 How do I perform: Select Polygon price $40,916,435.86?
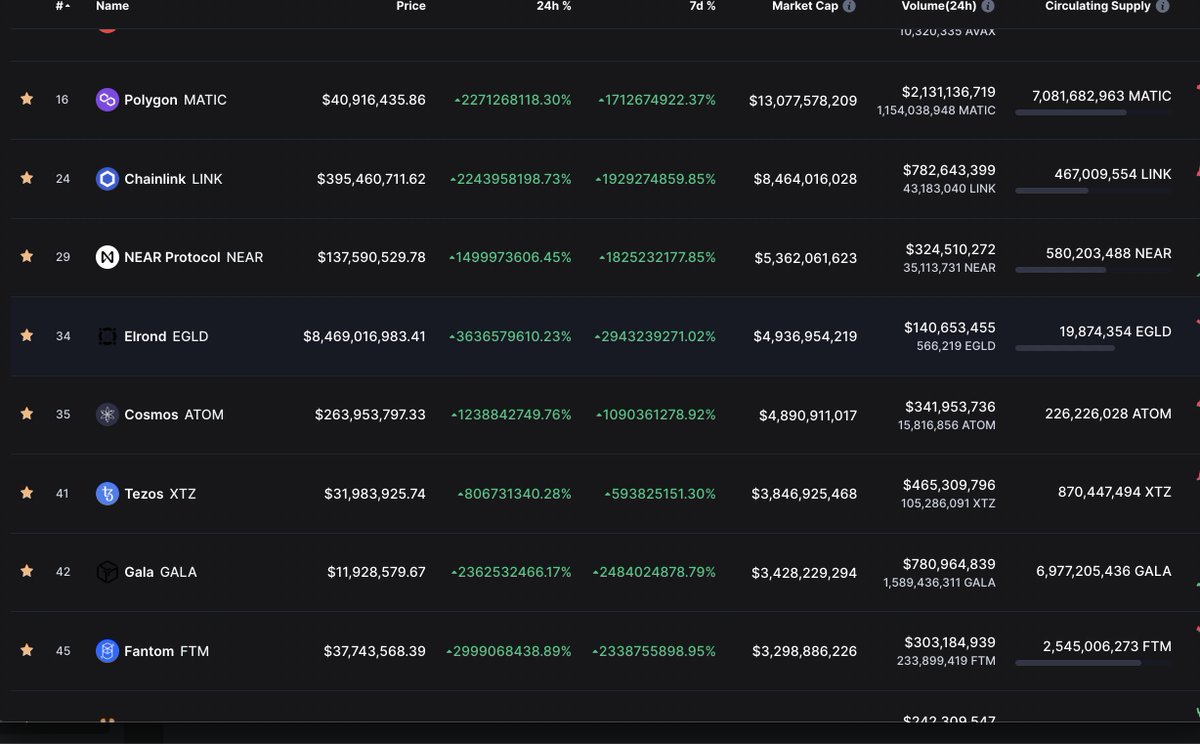click(x=374, y=100)
